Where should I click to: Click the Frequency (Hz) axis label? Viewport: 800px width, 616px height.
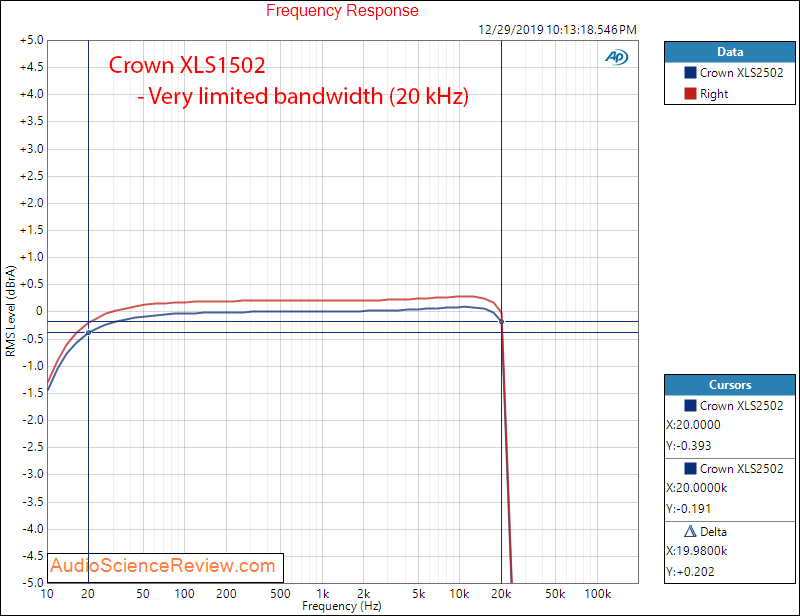point(342,607)
